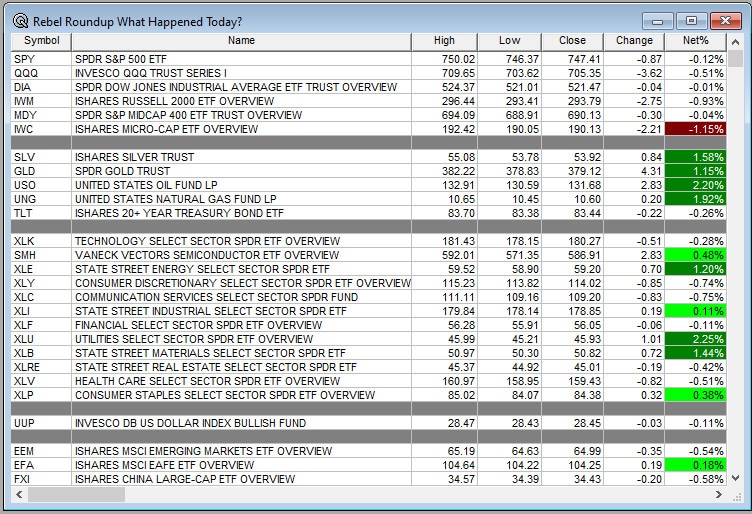Select the QQQ symbol cell

[41, 73]
